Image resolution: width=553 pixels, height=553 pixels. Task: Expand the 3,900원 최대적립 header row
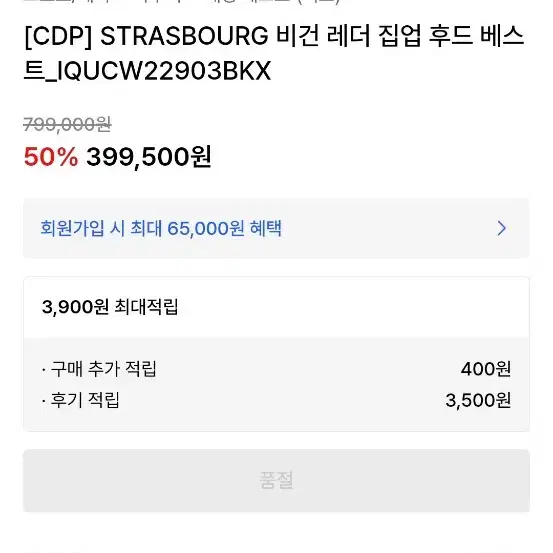[276, 308]
